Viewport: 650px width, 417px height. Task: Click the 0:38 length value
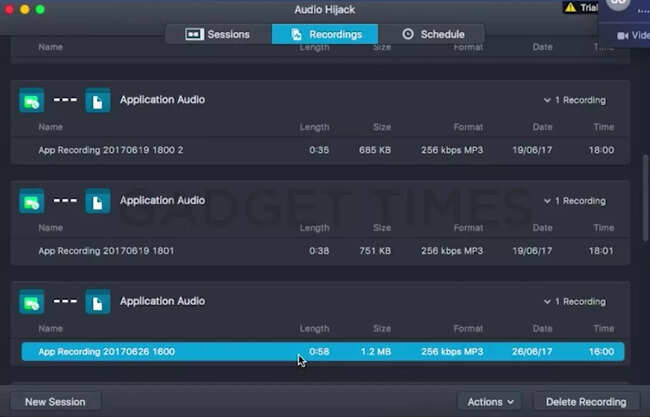click(x=319, y=251)
